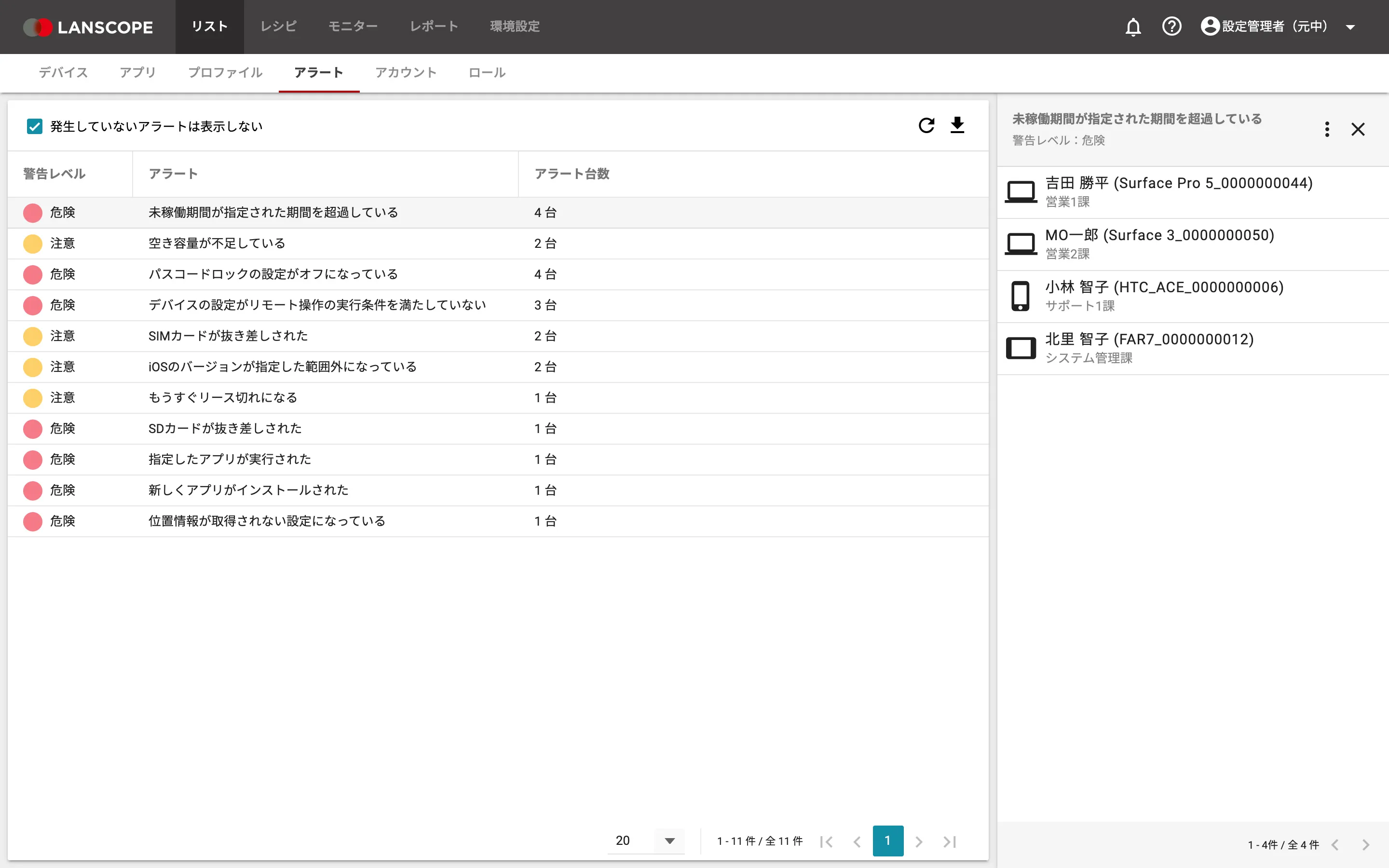Click 設定管理者（元中）user name
Image resolution: width=1389 pixels, height=868 pixels.
click(x=1275, y=27)
